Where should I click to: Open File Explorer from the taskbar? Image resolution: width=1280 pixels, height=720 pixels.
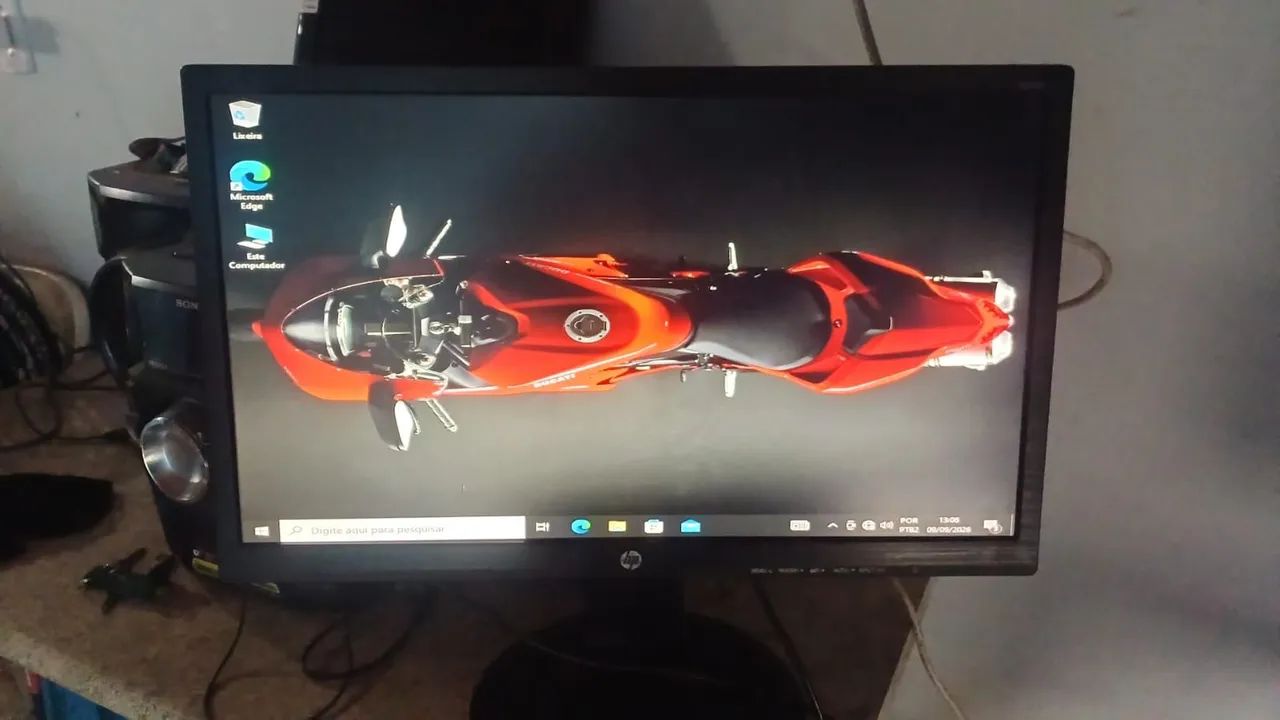pos(617,526)
